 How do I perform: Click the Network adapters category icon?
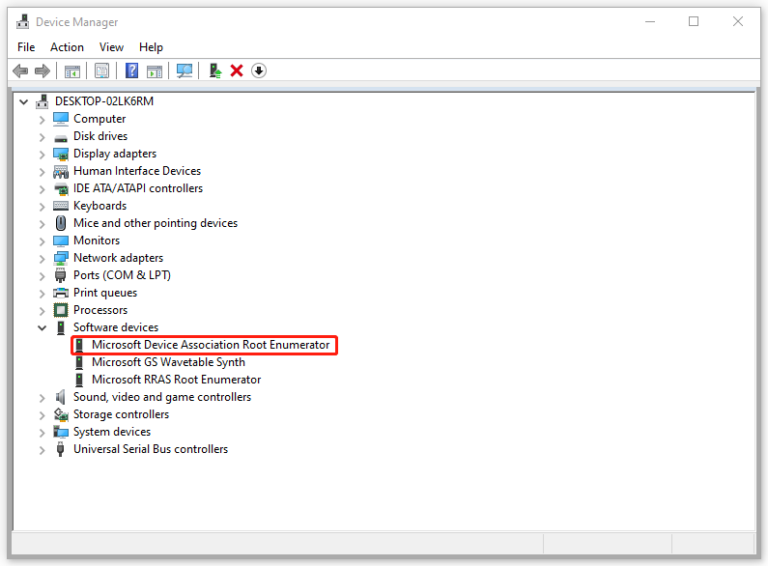click(61, 258)
